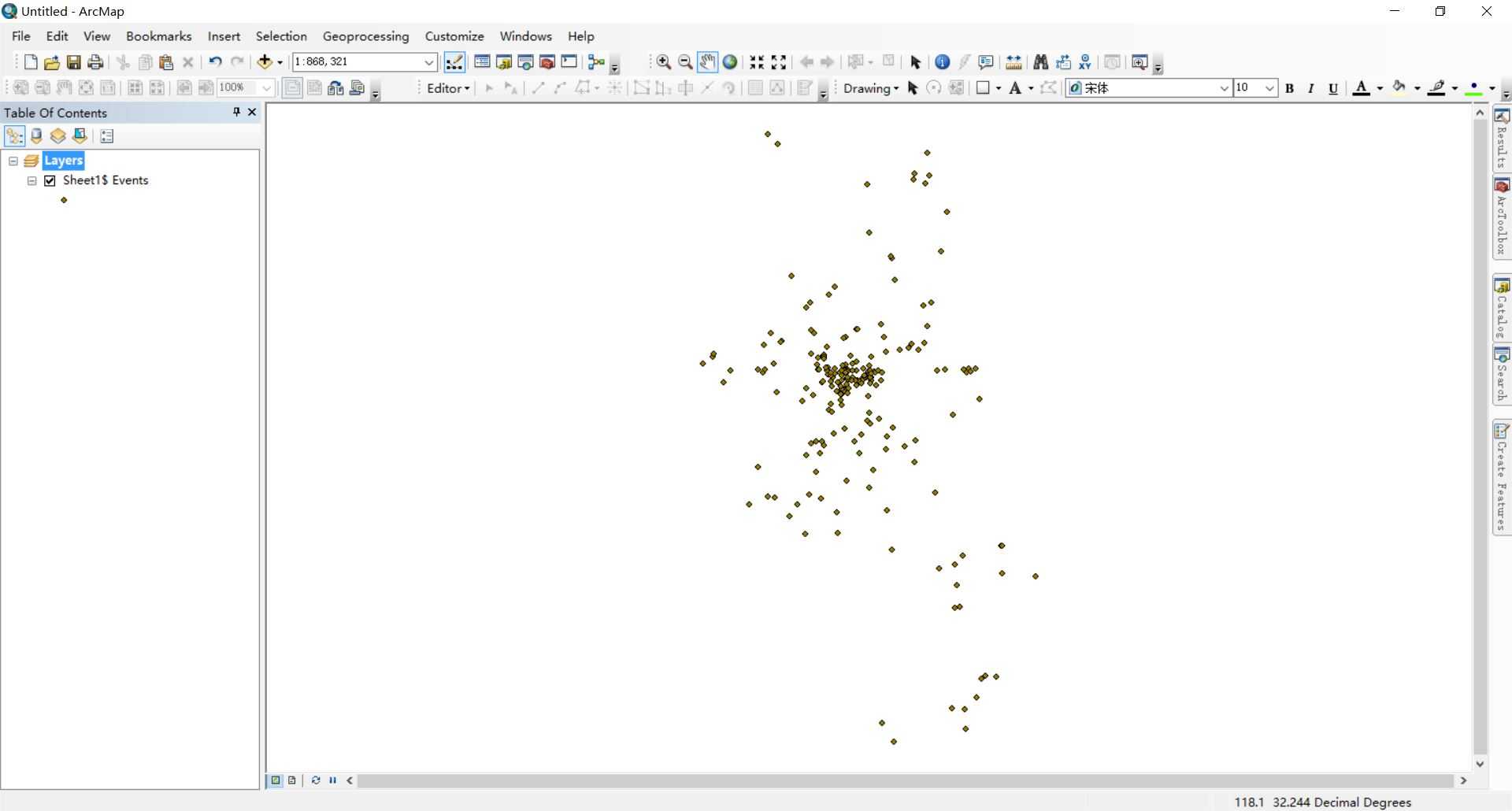Viewport: 1512px width, 811px height.
Task: Launch ModelBuilder window
Action: coord(596,62)
